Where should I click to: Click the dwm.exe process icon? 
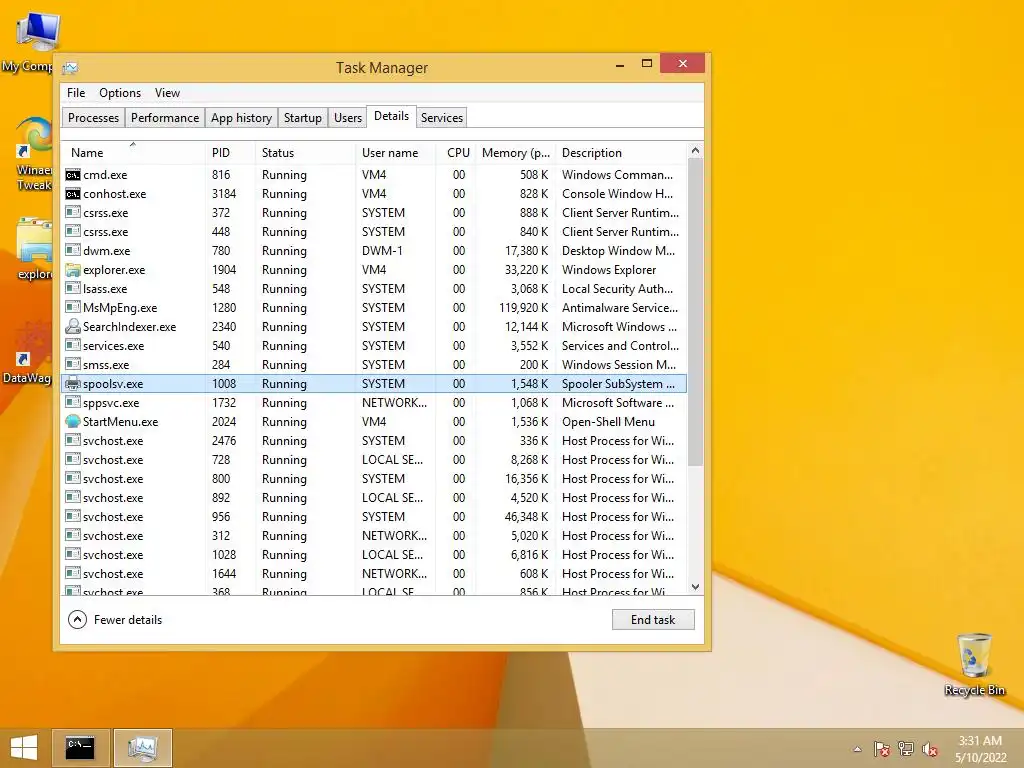[72, 251]
